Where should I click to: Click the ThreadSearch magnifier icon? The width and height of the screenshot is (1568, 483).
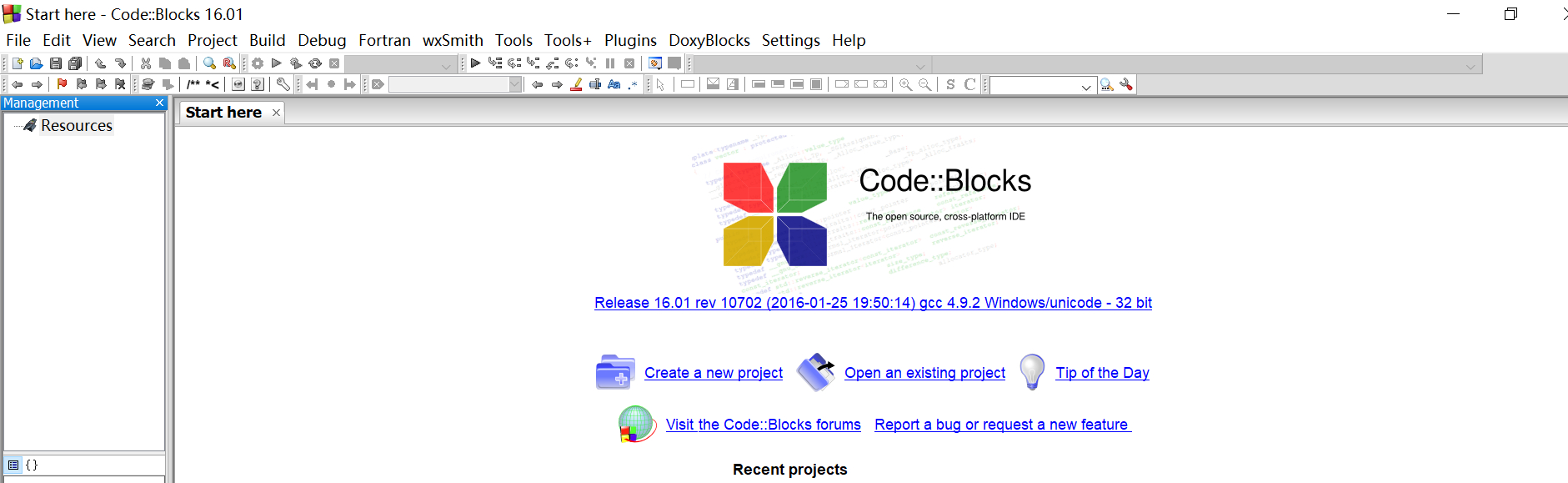(x=1107, y=84)
